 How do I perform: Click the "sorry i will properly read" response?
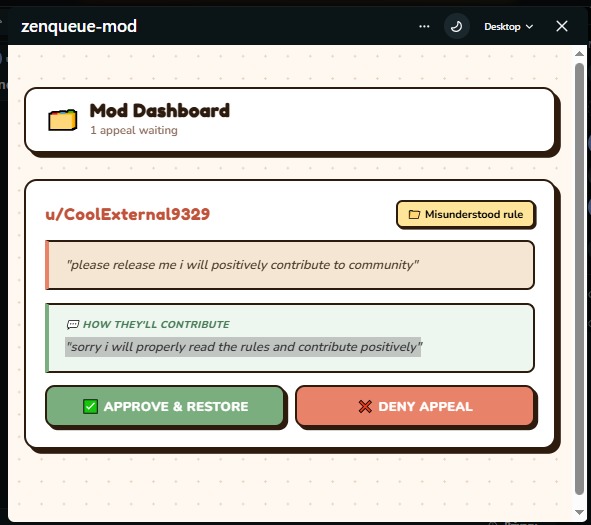[x=243, y=347]
